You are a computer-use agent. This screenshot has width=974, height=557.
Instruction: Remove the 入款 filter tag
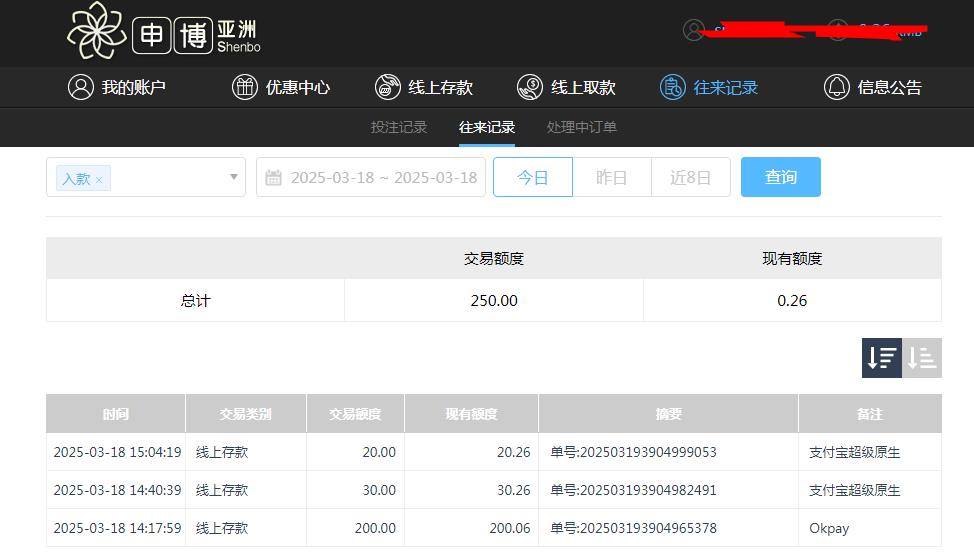pos(99,179)
